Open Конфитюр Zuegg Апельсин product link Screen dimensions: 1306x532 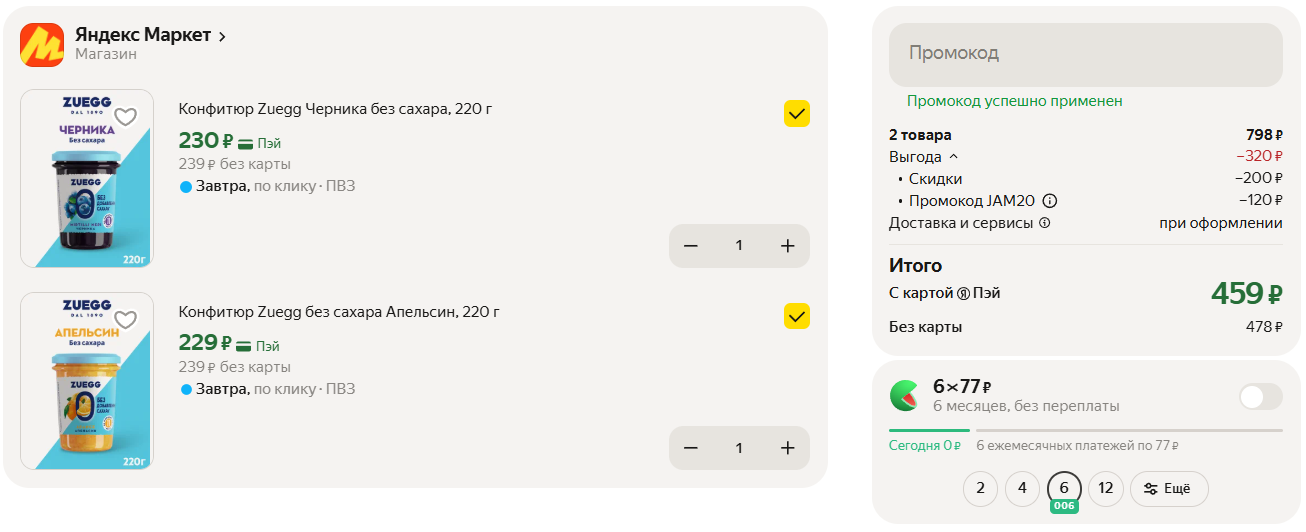coord(339,312)
